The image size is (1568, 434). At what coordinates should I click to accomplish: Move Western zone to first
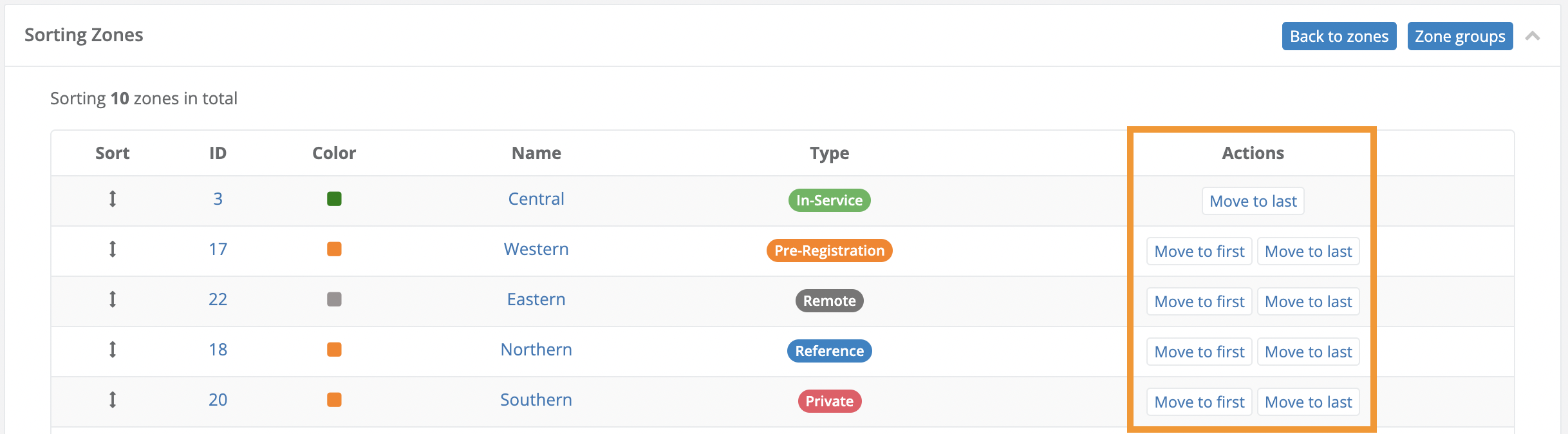pyautogui.click(x=1199, y=251)
